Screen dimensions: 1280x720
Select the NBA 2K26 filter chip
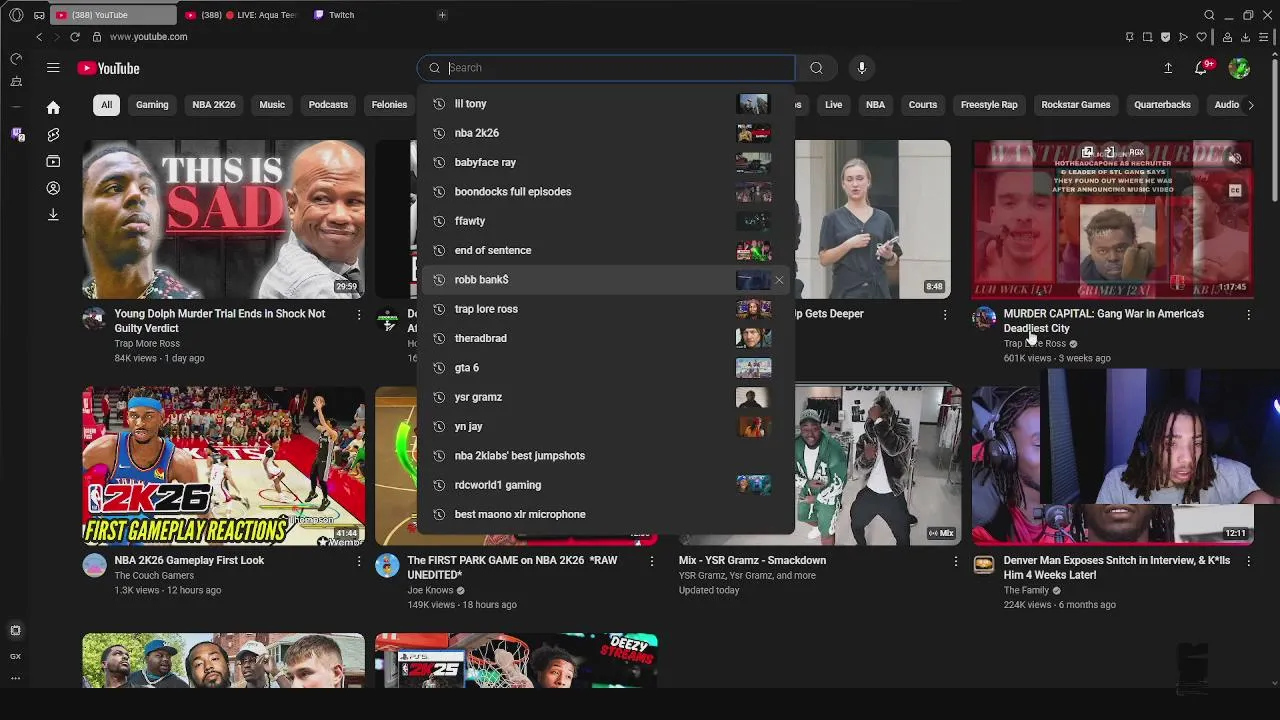point(214,105)
